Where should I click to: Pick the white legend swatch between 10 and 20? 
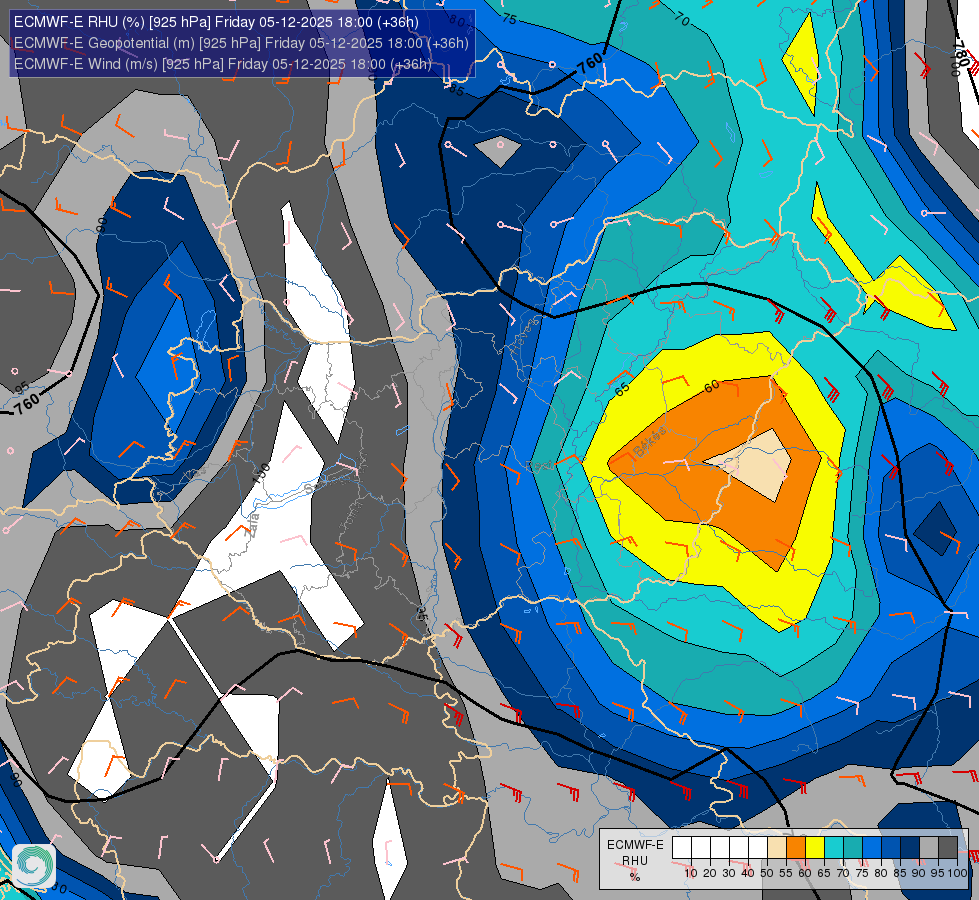701,848
